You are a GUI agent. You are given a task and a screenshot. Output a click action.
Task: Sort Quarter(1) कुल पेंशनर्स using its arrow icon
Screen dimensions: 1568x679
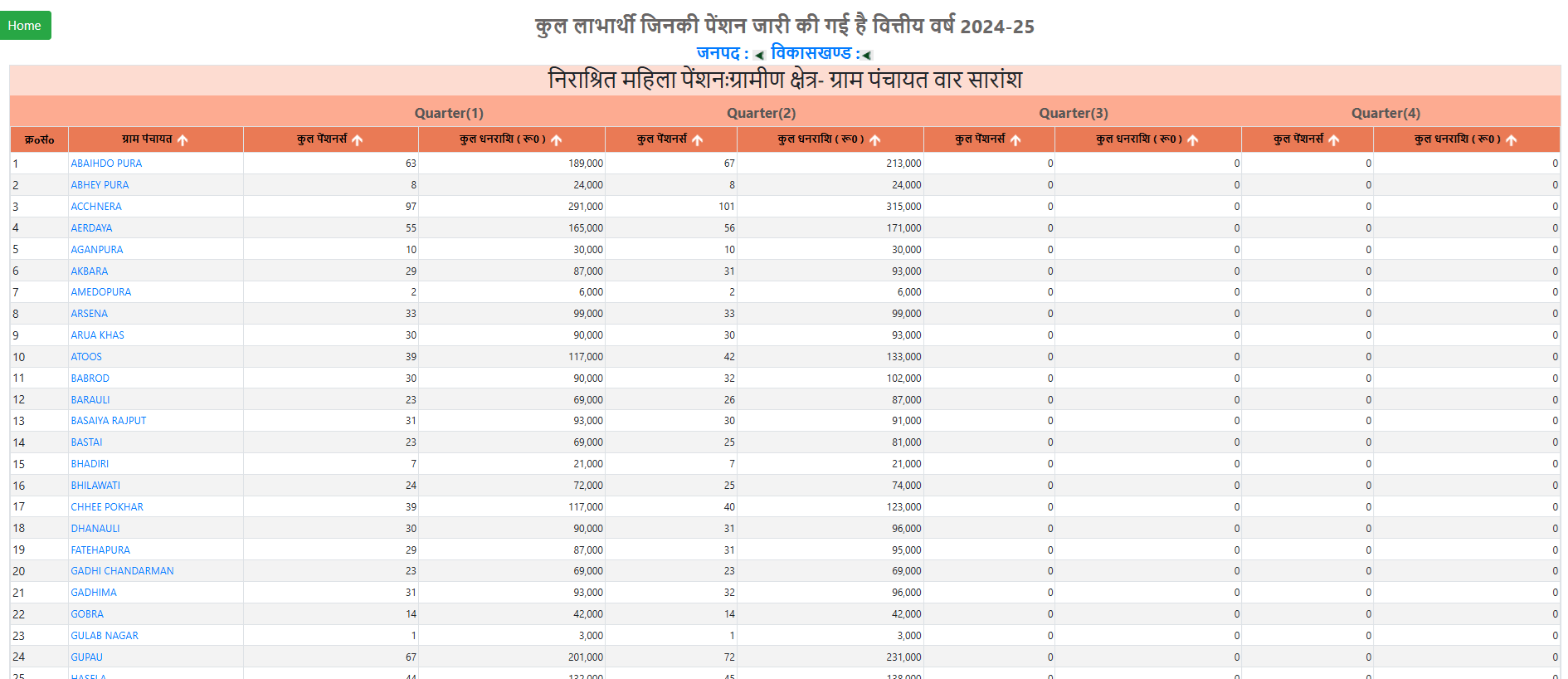click(x=358, y=140)
